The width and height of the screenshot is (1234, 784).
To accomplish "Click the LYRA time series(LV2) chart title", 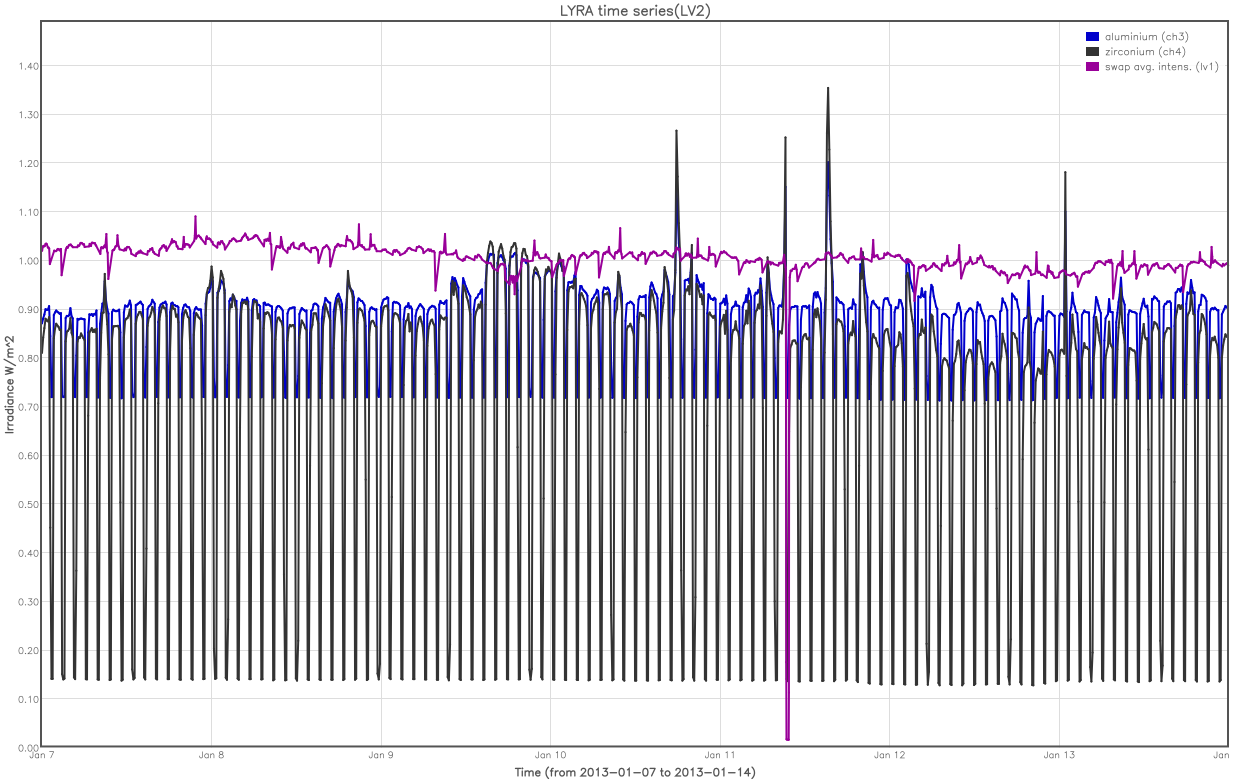I will tap(634, 10).
